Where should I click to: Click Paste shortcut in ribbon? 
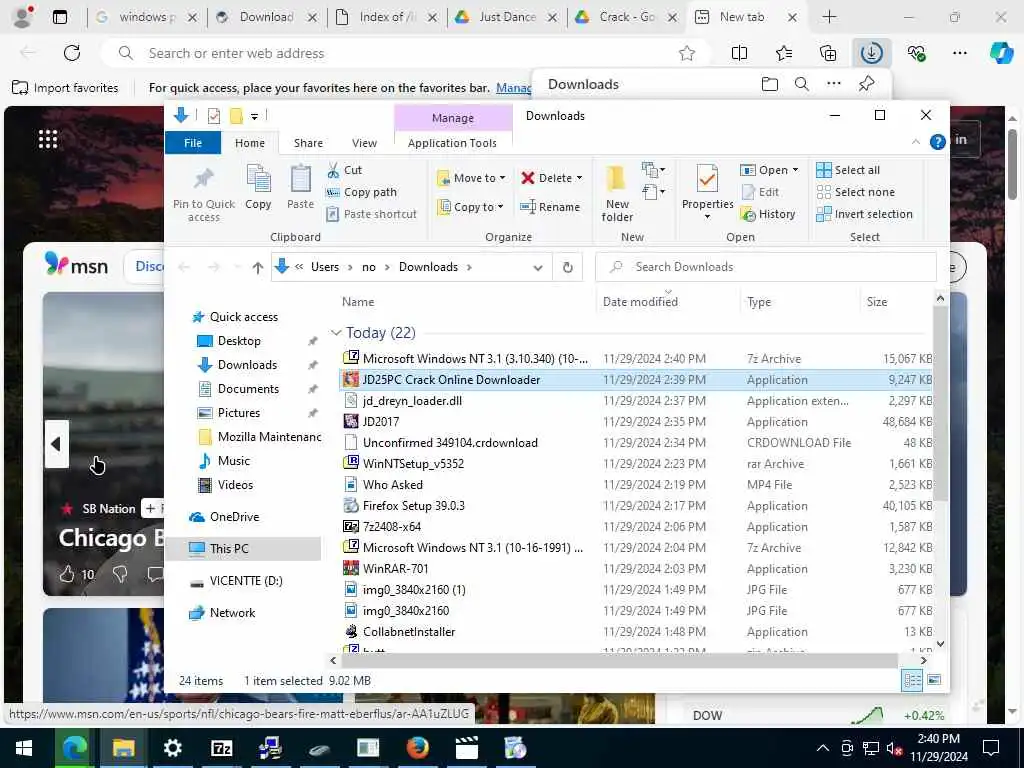click(x=371, y=214)
